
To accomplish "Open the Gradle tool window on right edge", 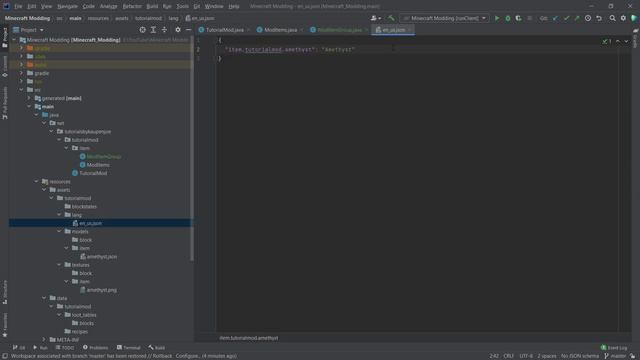I will 636,38.
